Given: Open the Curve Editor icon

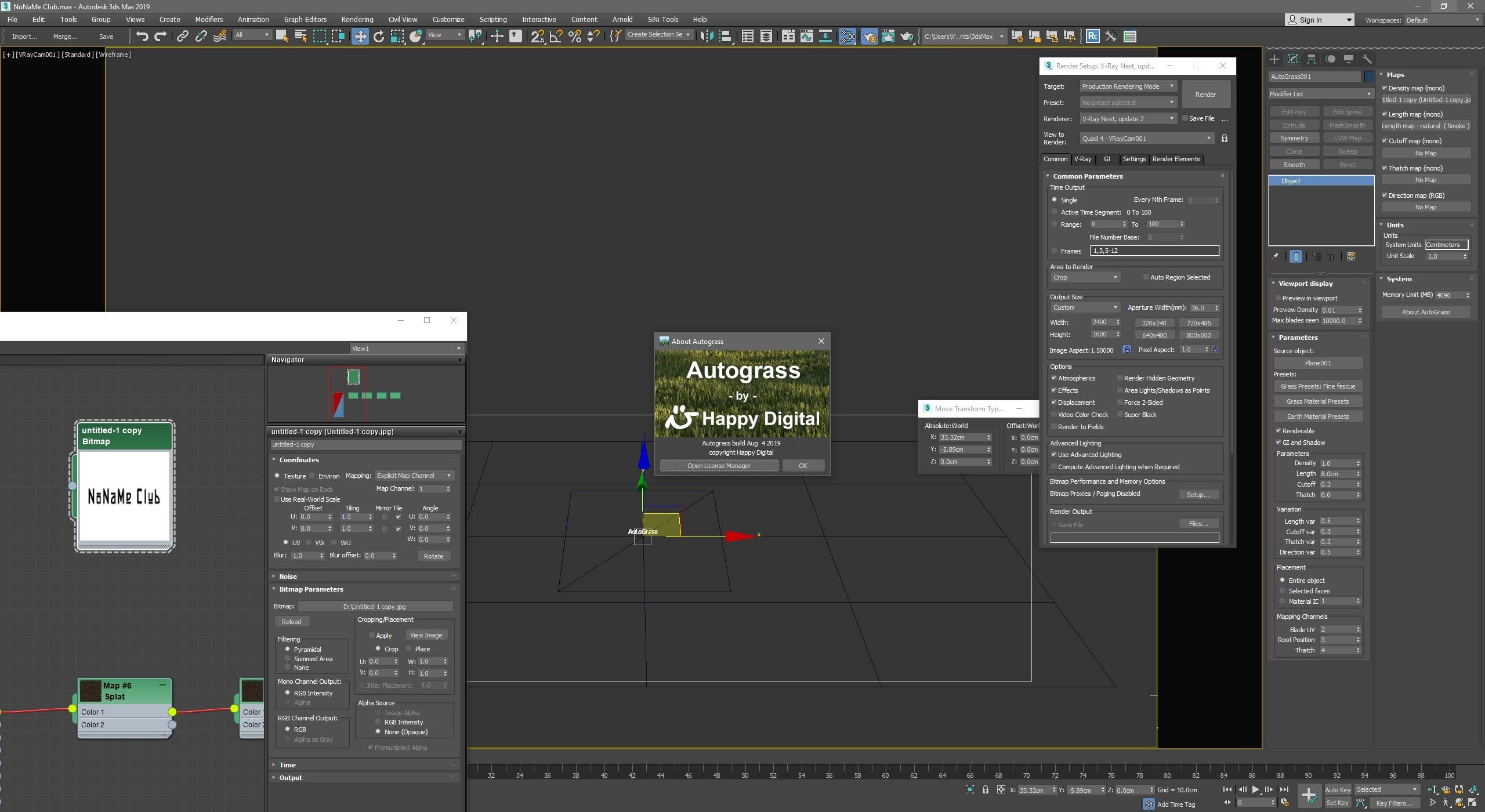Looking at the screenshot, I should [806, 36].
